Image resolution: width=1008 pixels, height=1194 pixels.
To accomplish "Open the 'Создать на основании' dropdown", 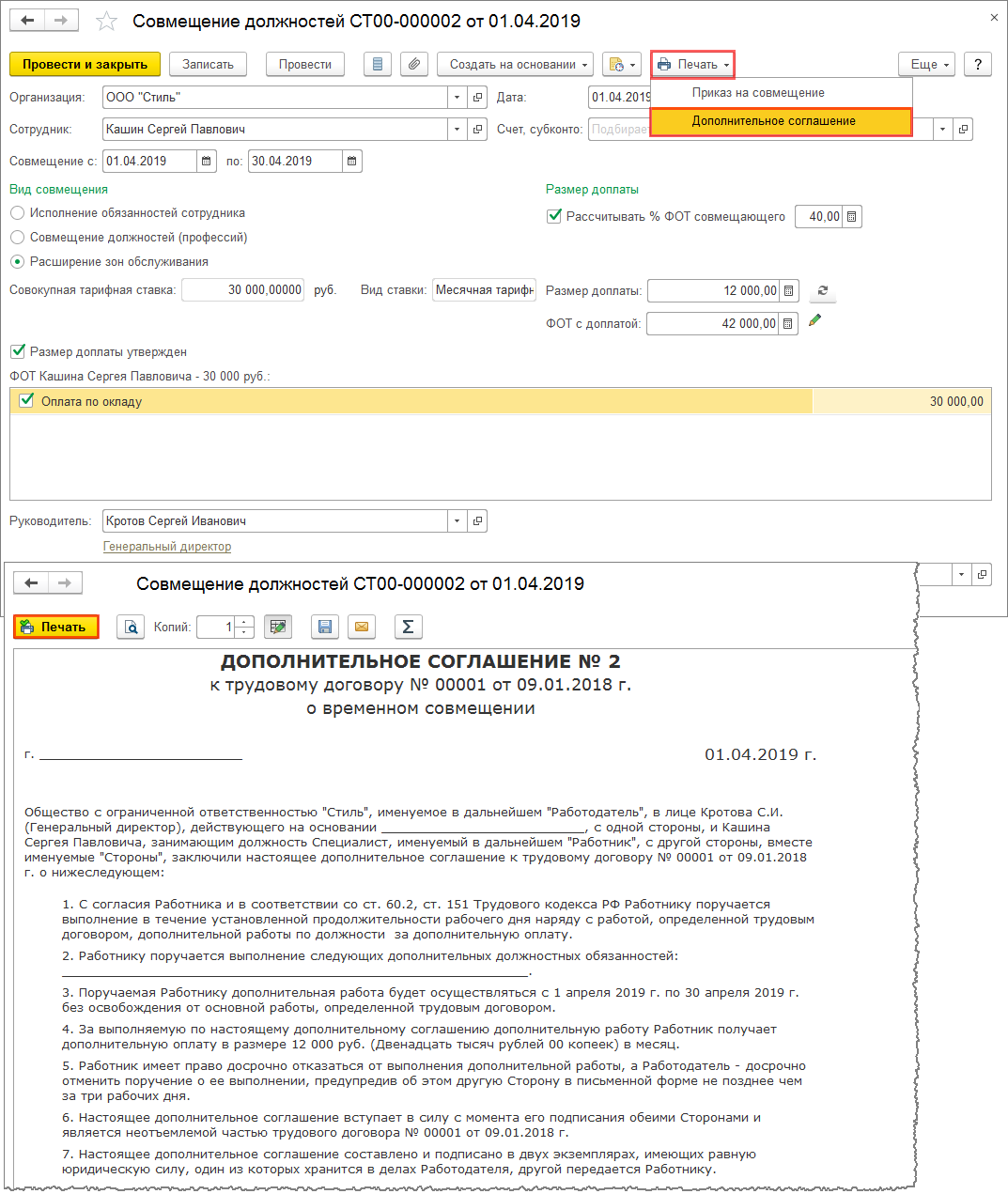I will tap(515, 64).
